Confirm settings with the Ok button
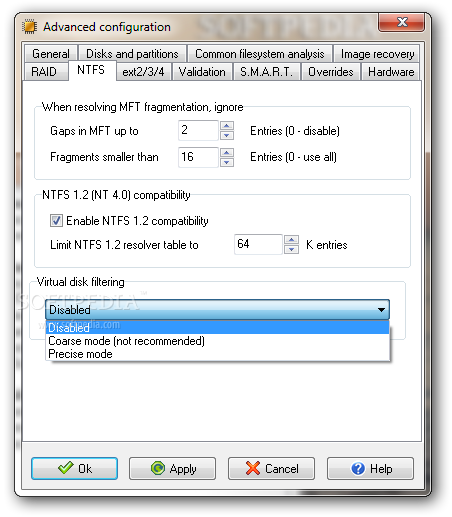 pyautogui.click(x=75, y=468)
